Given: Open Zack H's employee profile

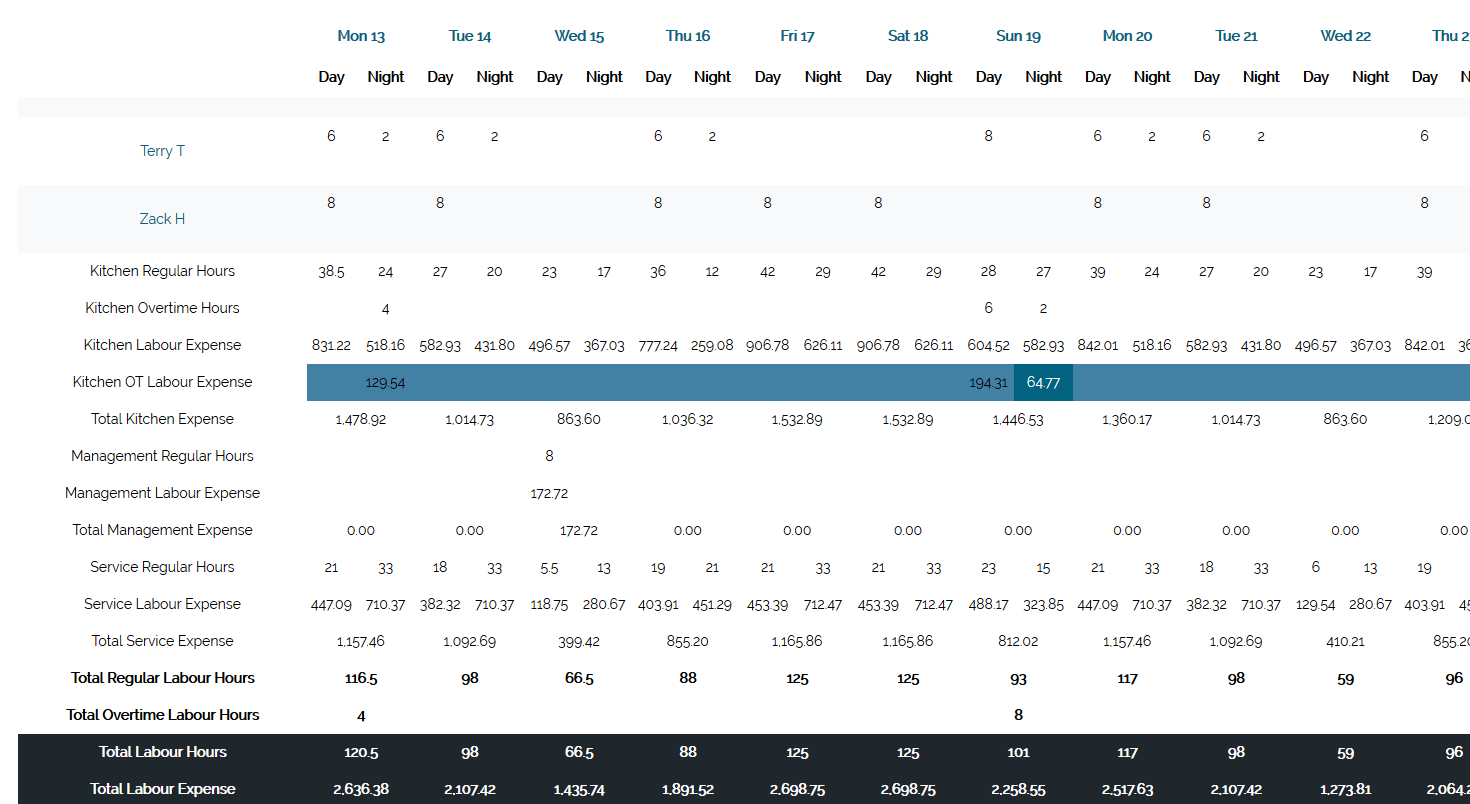Looking at the screenshot, I should (162, 218).
